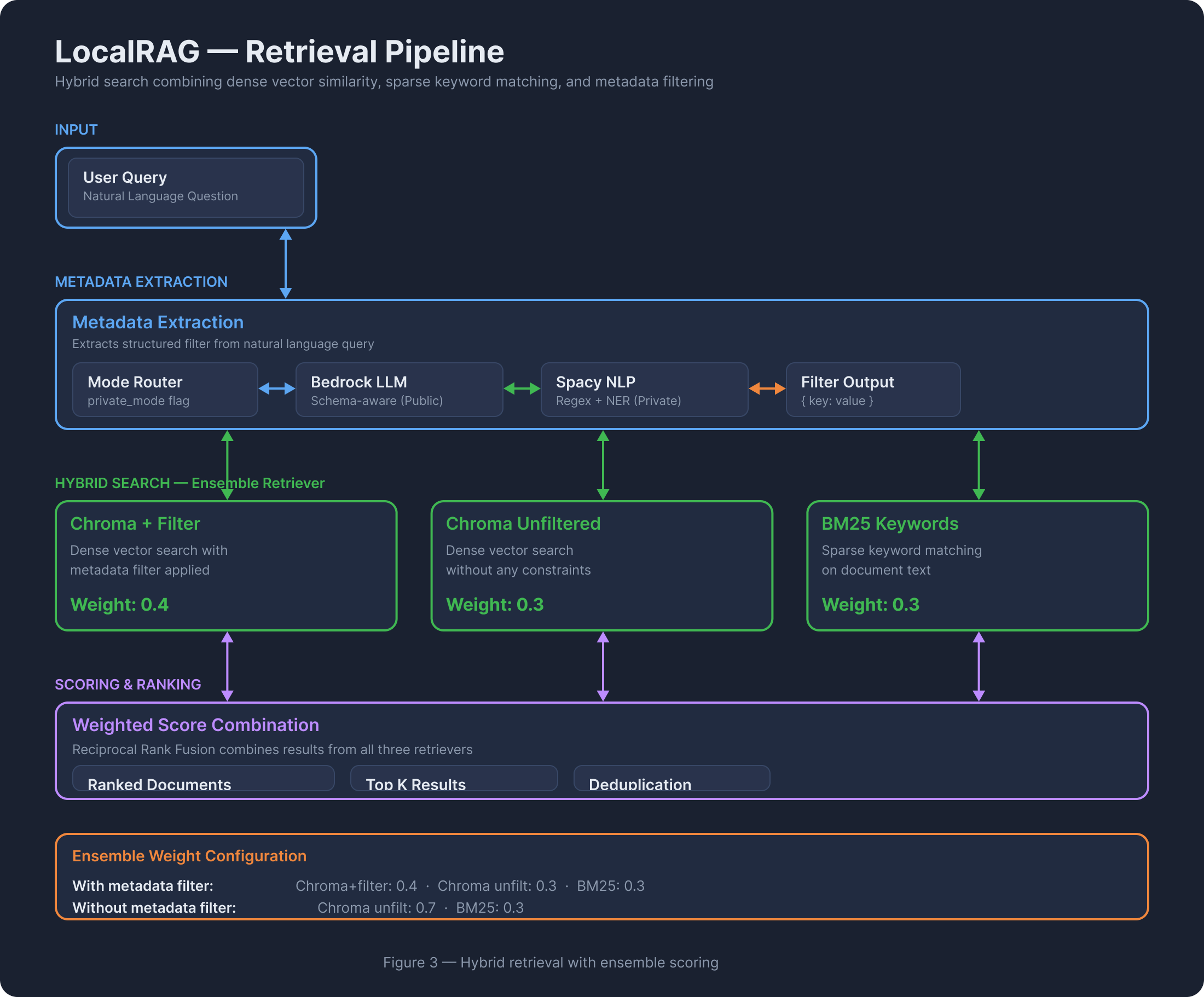Click Weight: 0.4 in Chroma + Filter

click(x=119, y=604)
